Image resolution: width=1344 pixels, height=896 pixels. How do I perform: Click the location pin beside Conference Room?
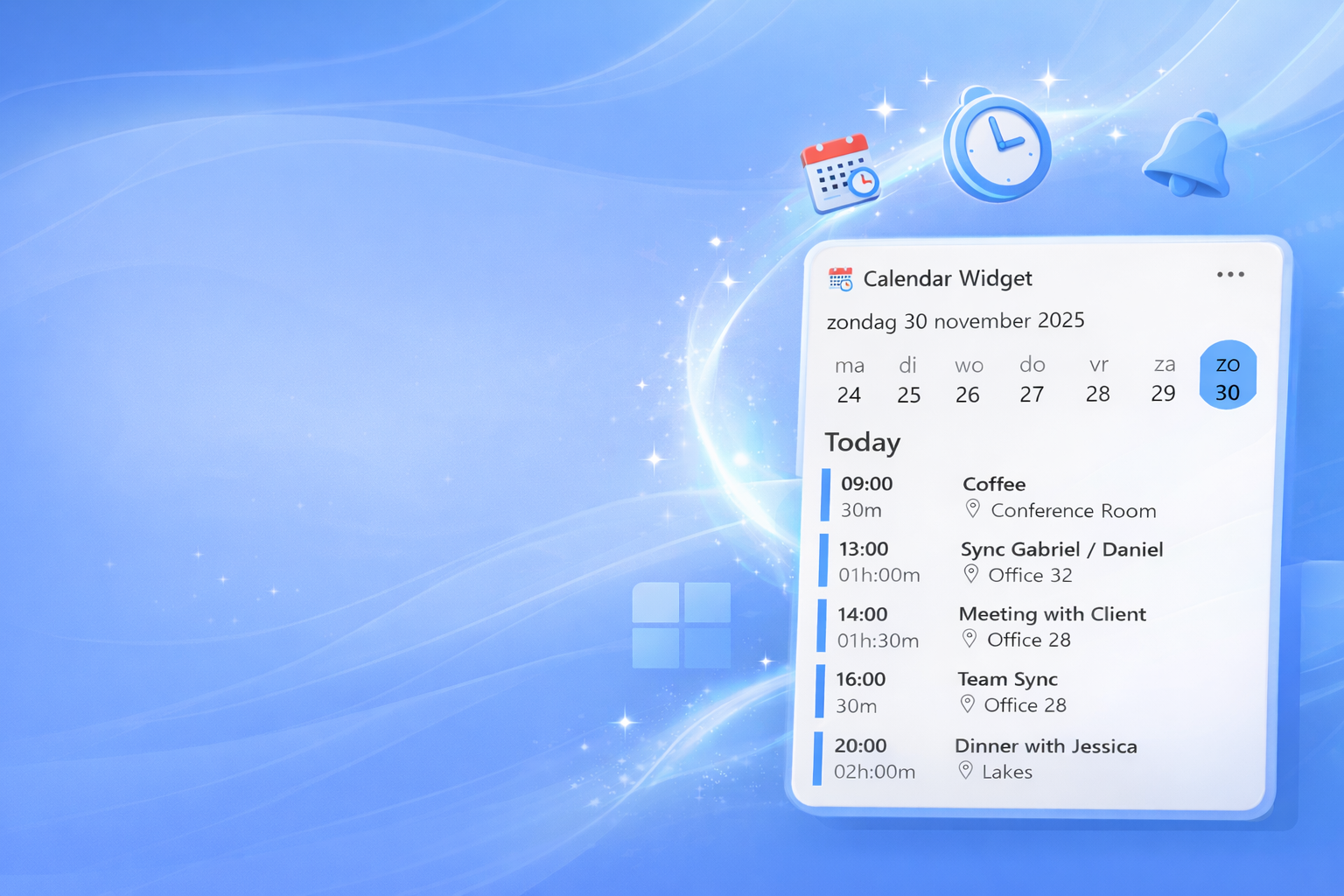point(972,508)
